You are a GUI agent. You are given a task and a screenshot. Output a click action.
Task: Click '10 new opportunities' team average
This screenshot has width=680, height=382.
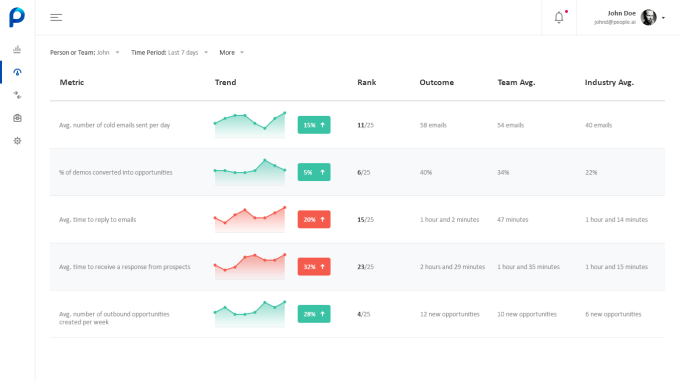tap(526, 314)
